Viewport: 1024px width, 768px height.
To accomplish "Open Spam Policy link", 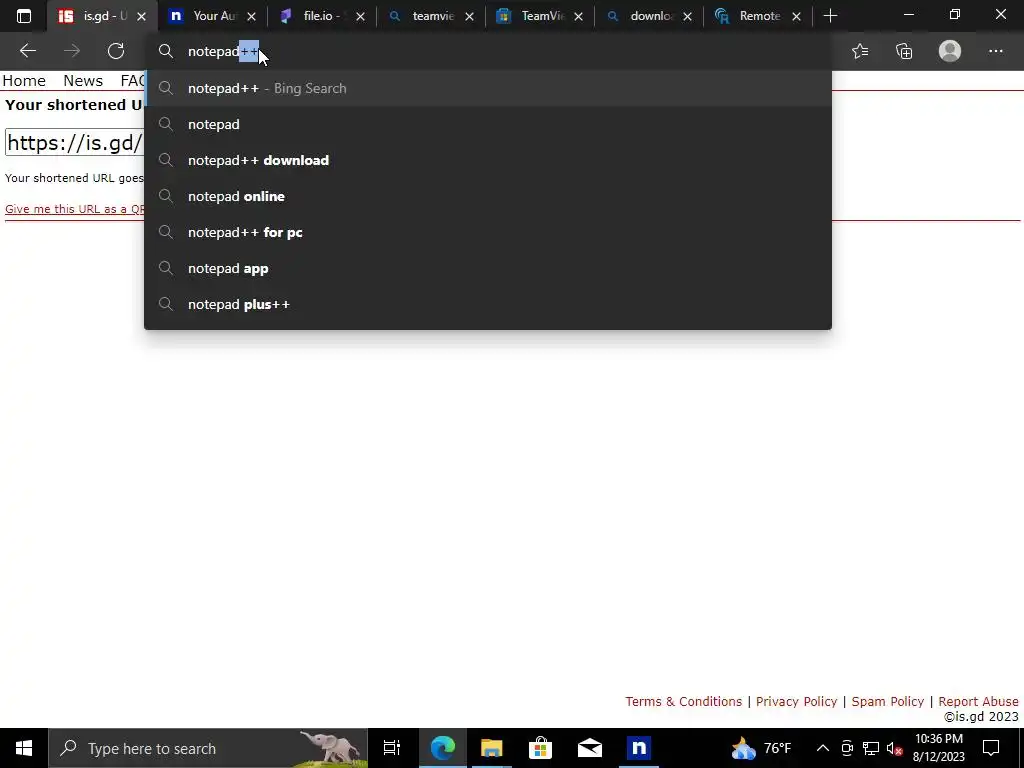I will (888, 701).
